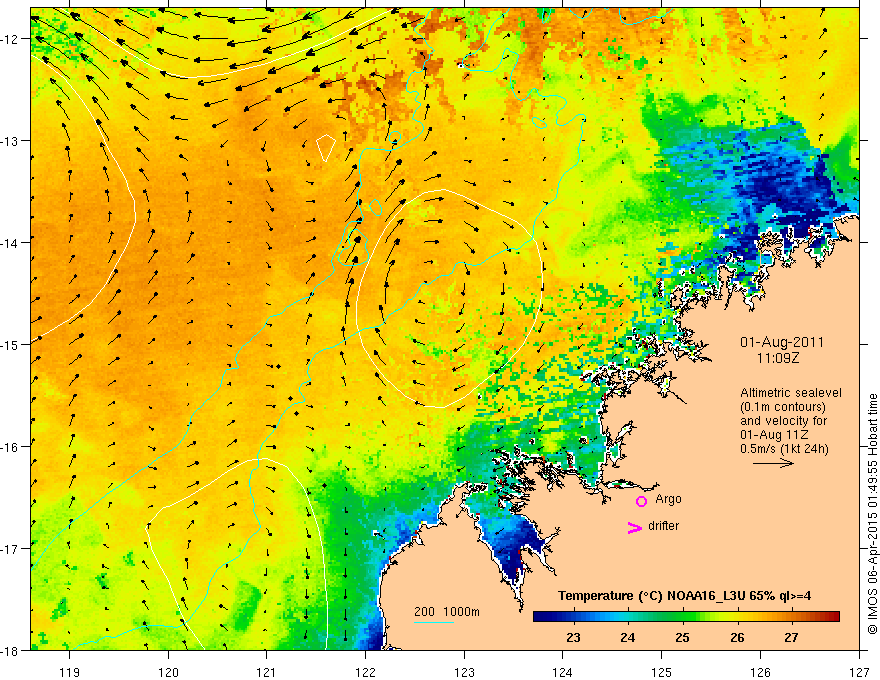Click the drifter legend text
The image size is (880, 680).
click(x=663, y=526)
